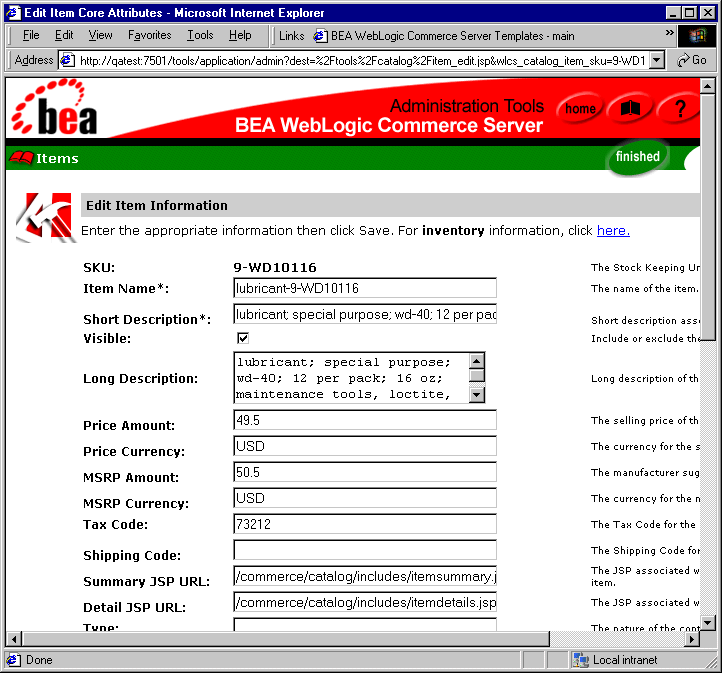Click the horizontal scroll left arrow

tap(14, 639)
